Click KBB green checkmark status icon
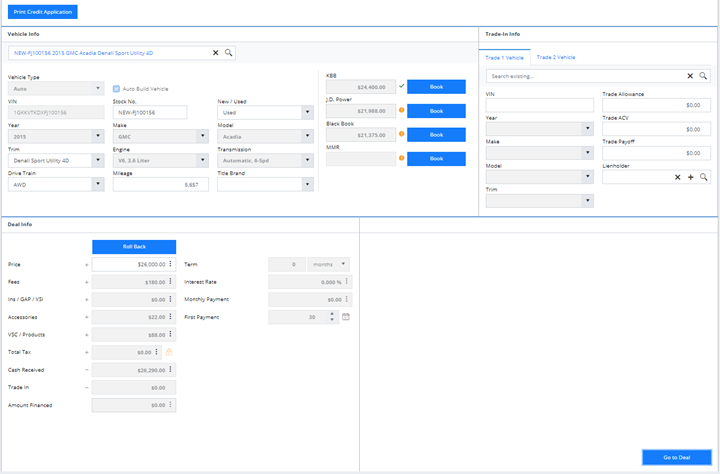Viewport: 720px width, 474px height. pos(401,86)
